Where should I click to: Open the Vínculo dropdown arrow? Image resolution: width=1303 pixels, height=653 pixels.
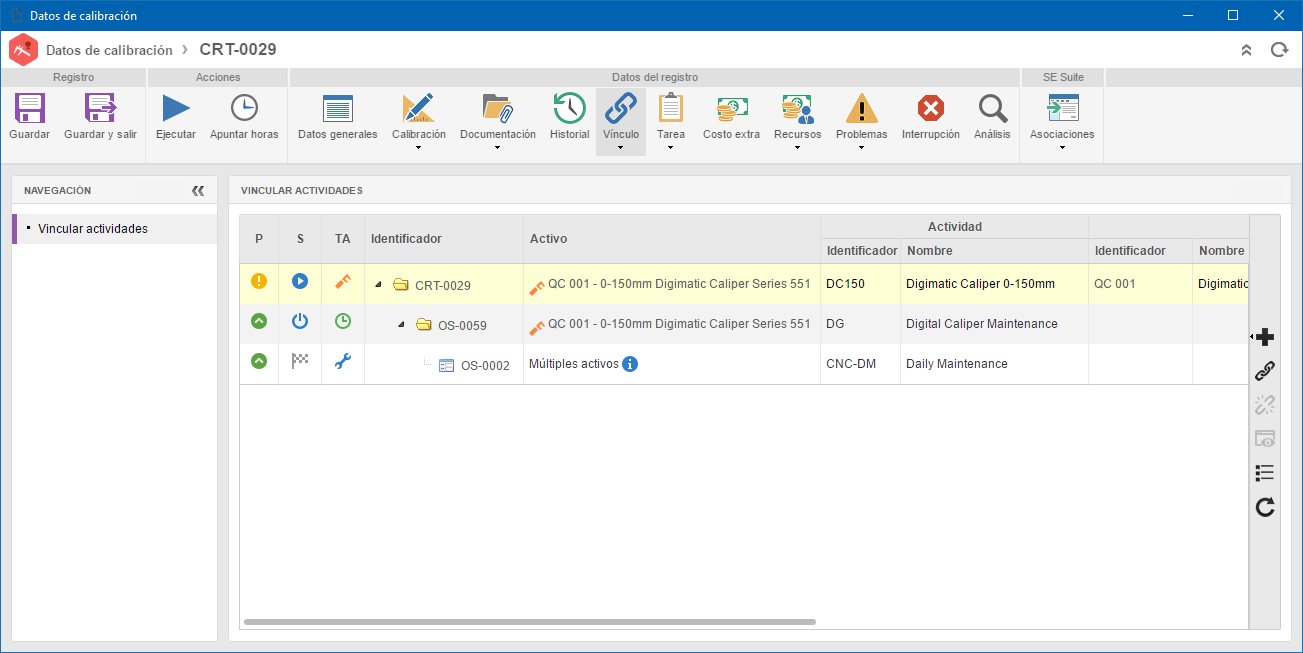(x=621, y=148)
